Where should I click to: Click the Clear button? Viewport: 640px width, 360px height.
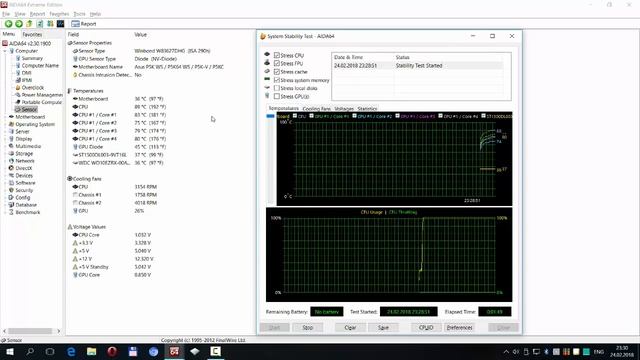(350, 327)
